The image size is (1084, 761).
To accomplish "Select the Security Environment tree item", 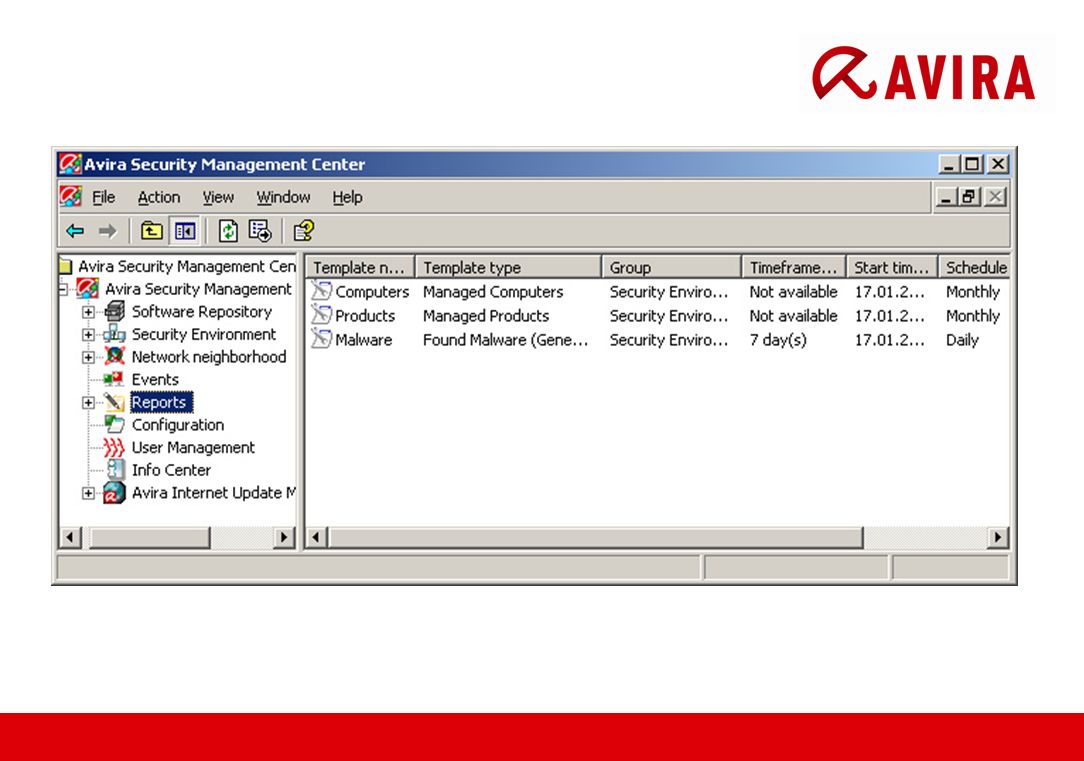I will click(x=203, y=335).
